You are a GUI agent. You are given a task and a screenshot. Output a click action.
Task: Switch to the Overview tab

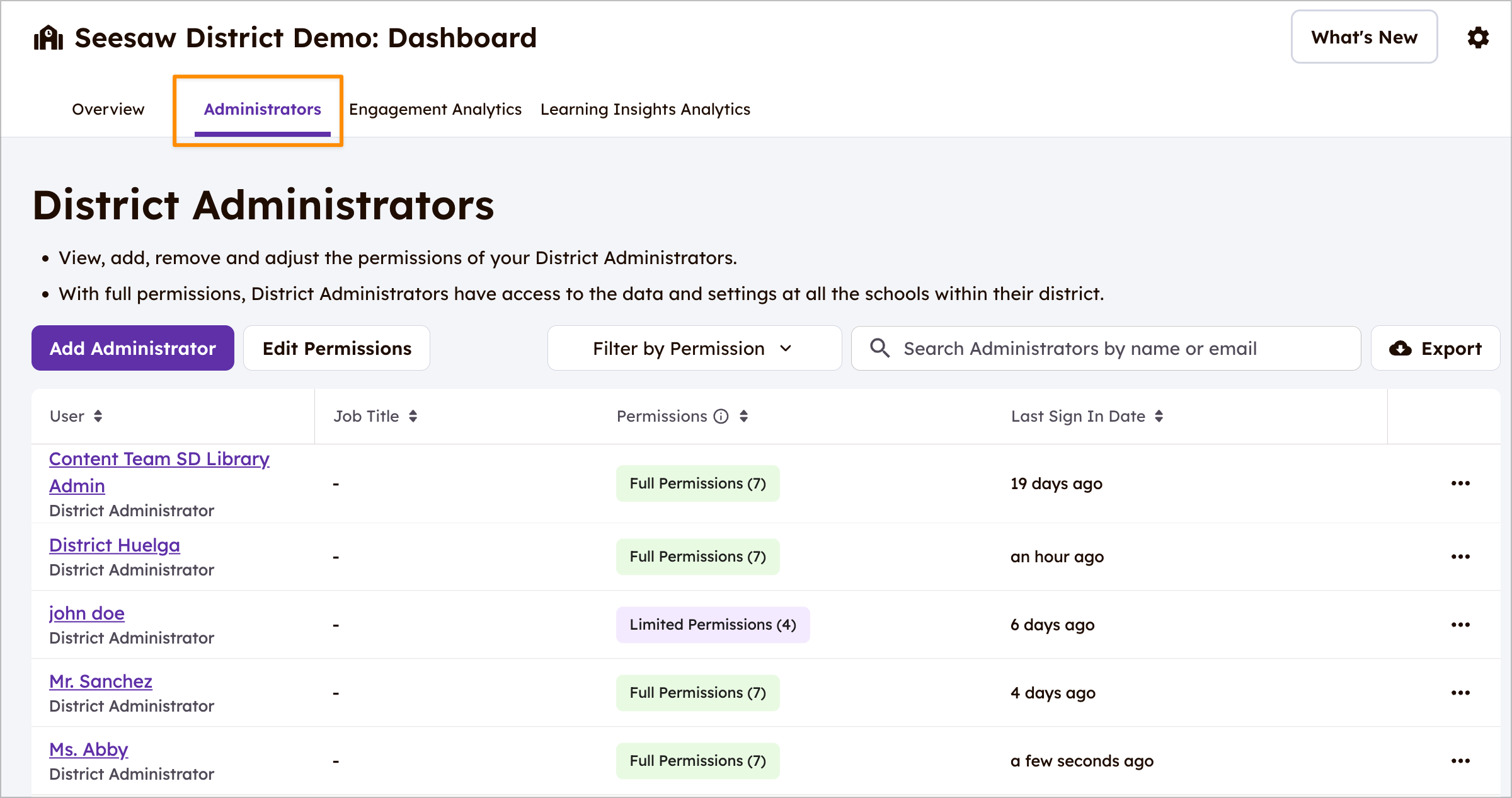pos(108,109)
